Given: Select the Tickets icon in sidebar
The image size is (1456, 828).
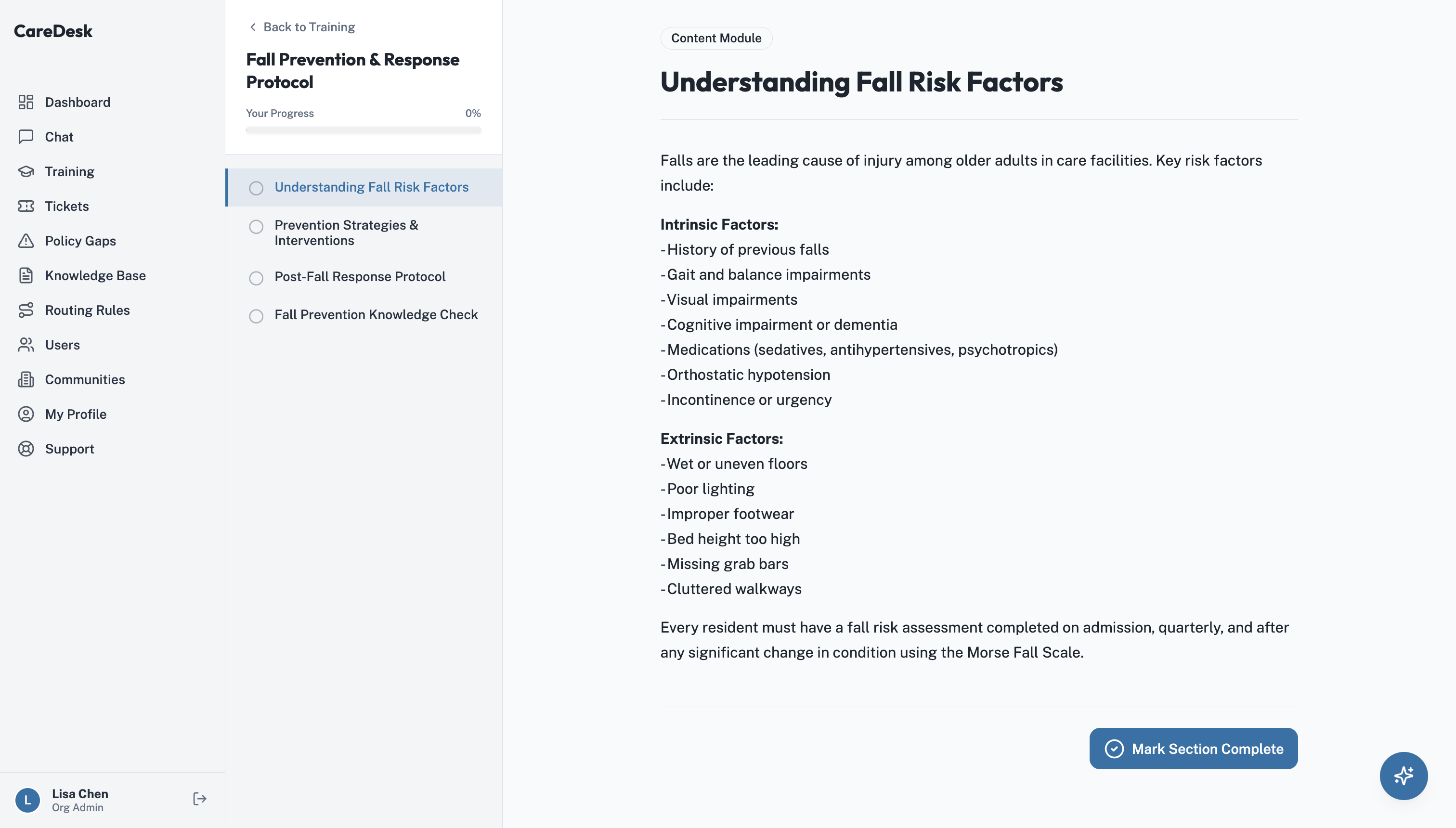Looking at the screenshot, I should 26,207.
